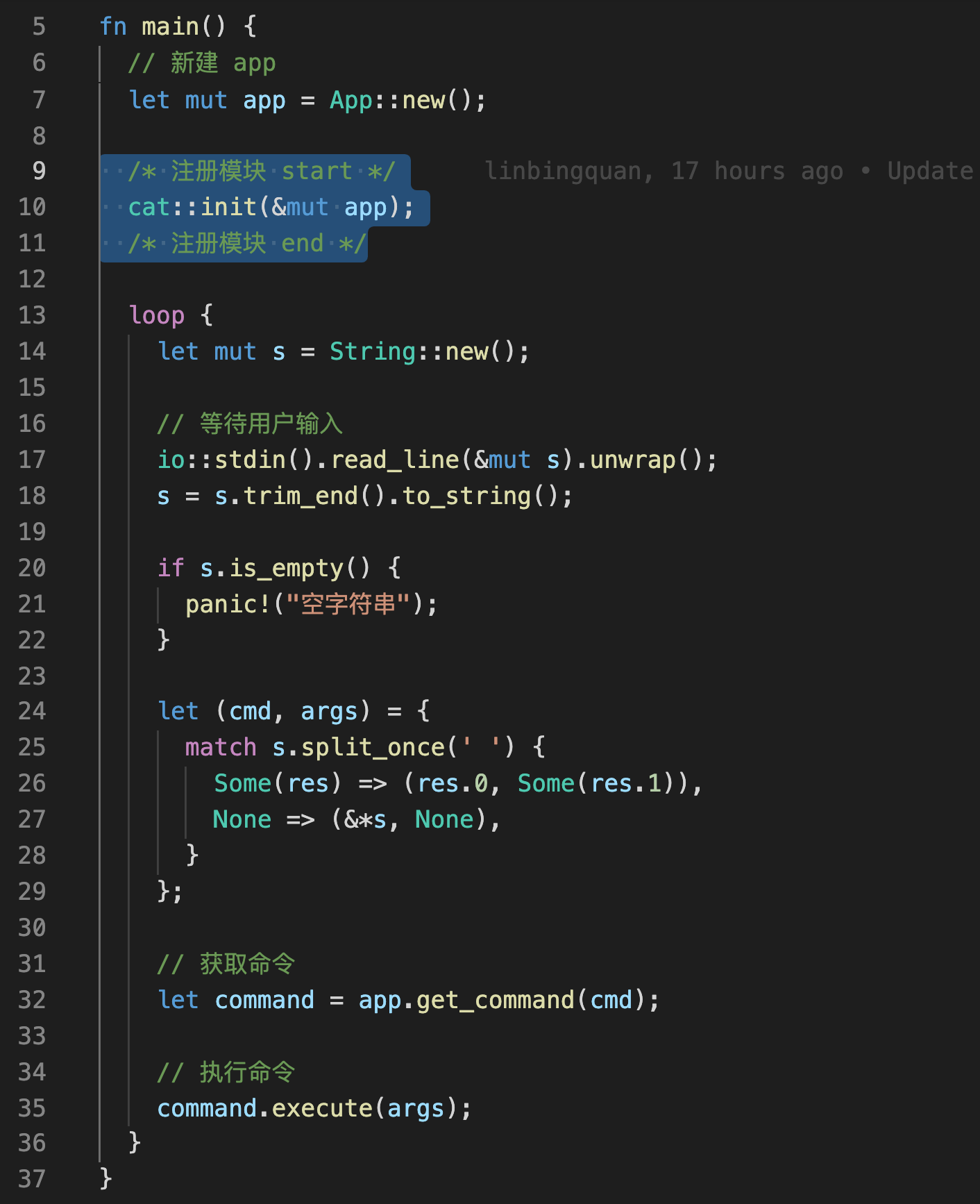Click 'App::new()' on line 7

coord(400,100)
